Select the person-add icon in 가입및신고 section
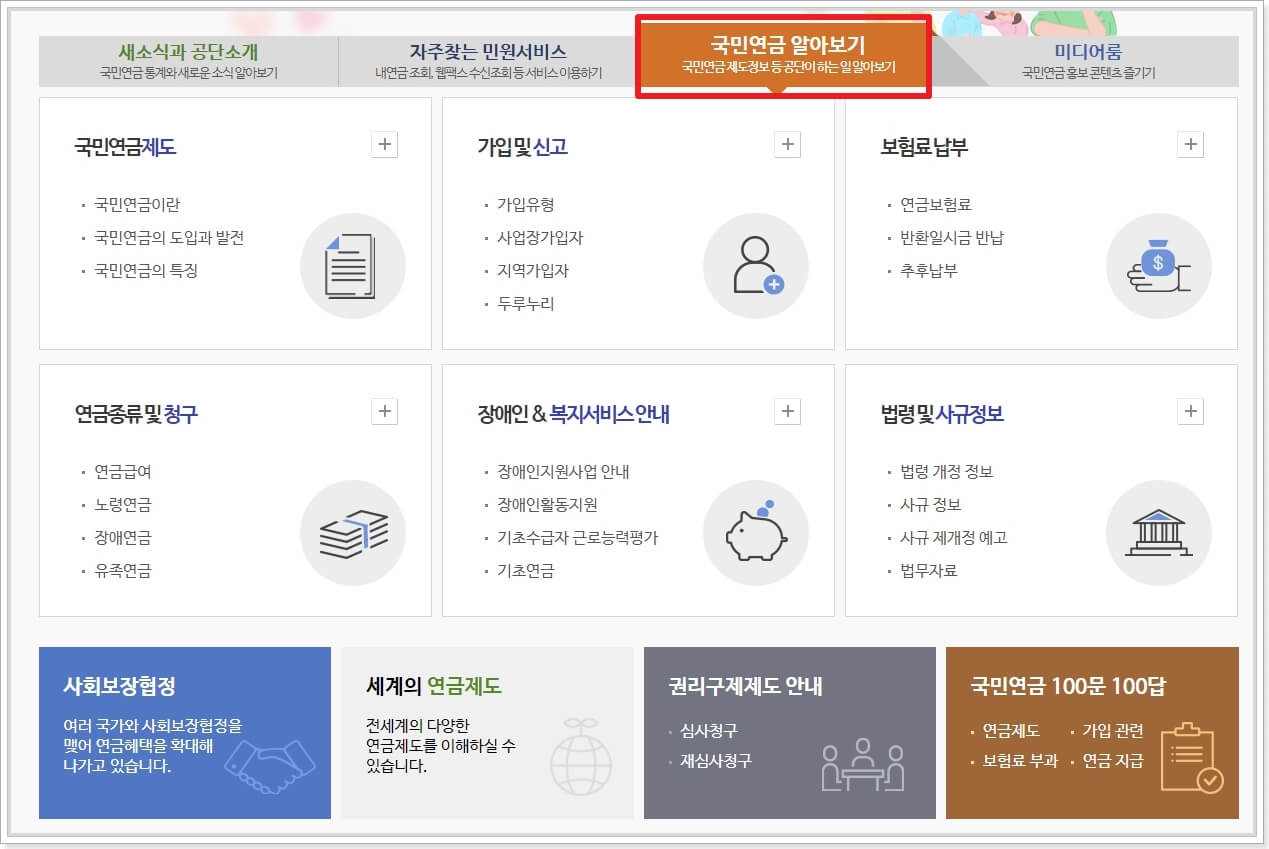This screenshot has width=1269, height=849. [x=756, y=264]
